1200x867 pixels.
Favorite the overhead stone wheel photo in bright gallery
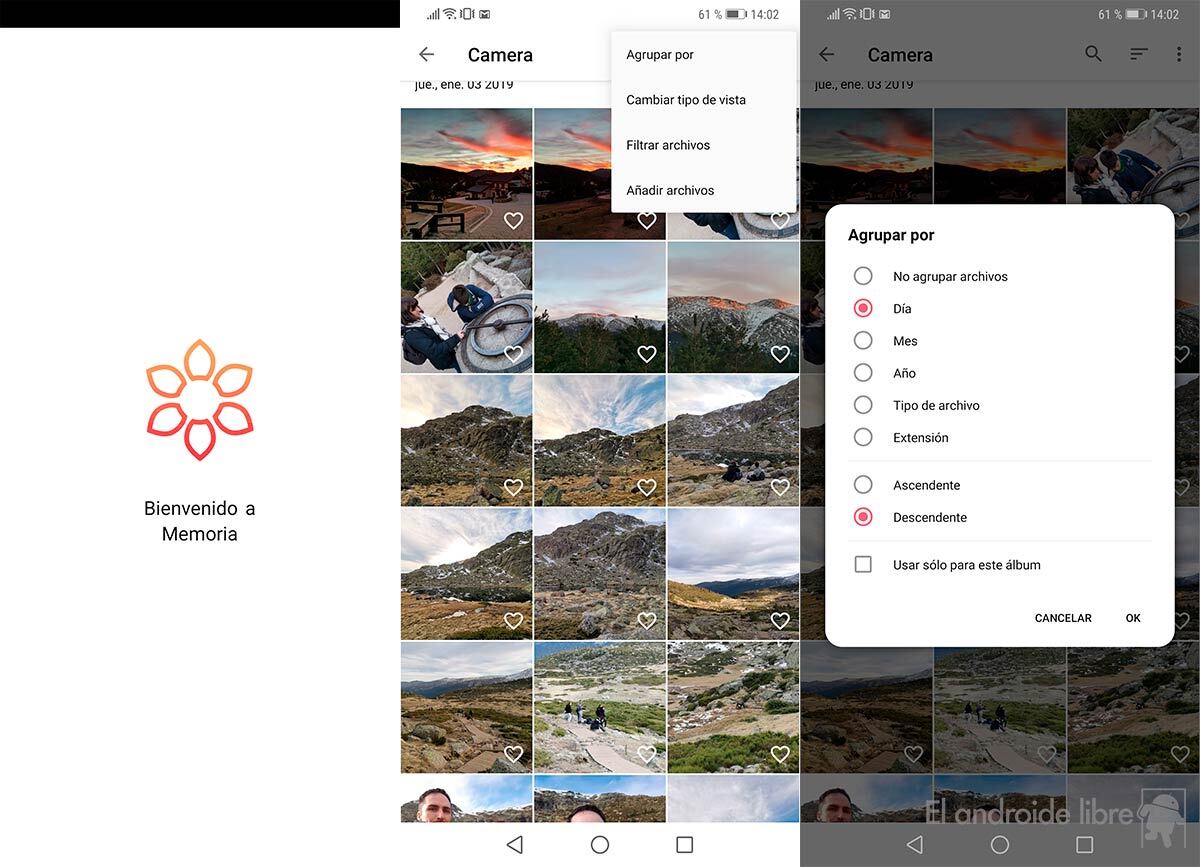pos(513,354)
